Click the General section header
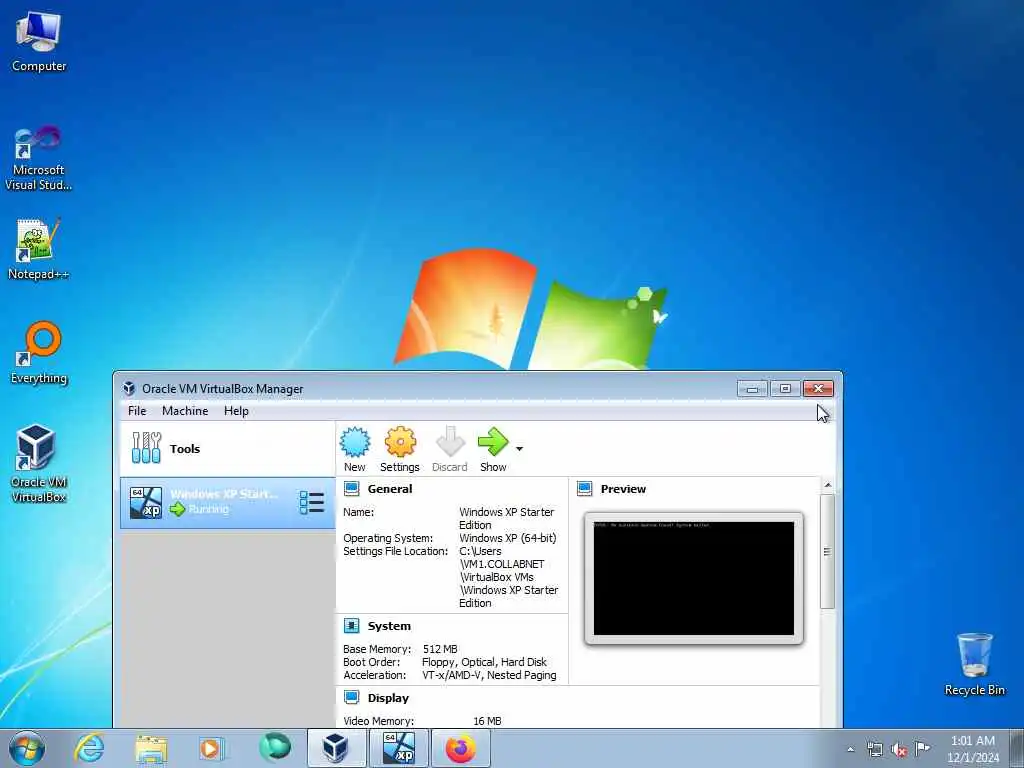1024x768 pixels. [390, 488]
